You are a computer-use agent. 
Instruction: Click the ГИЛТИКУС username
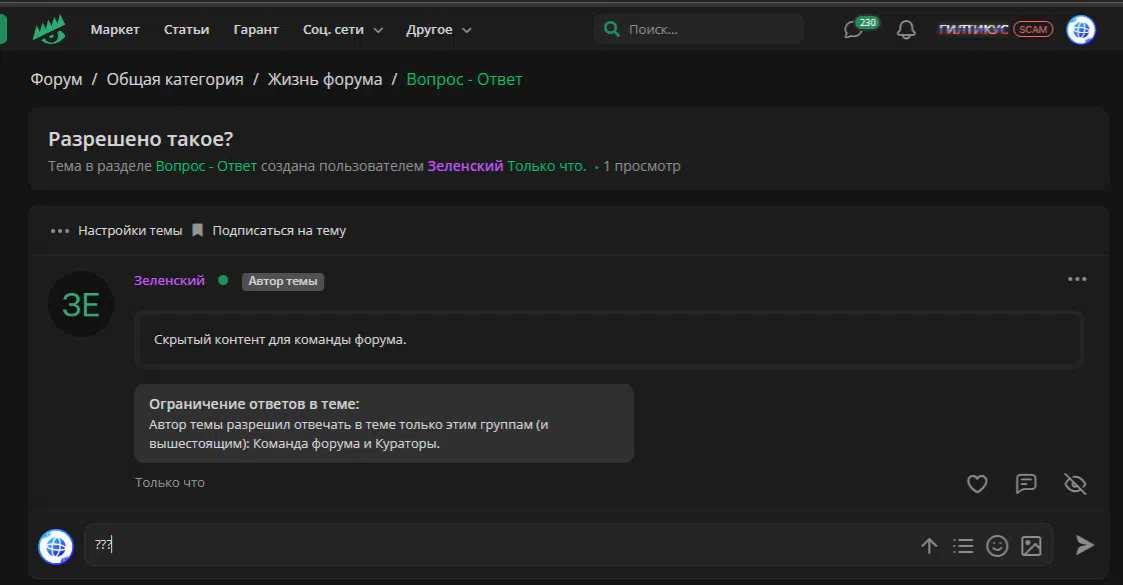[x=973, y=29]
